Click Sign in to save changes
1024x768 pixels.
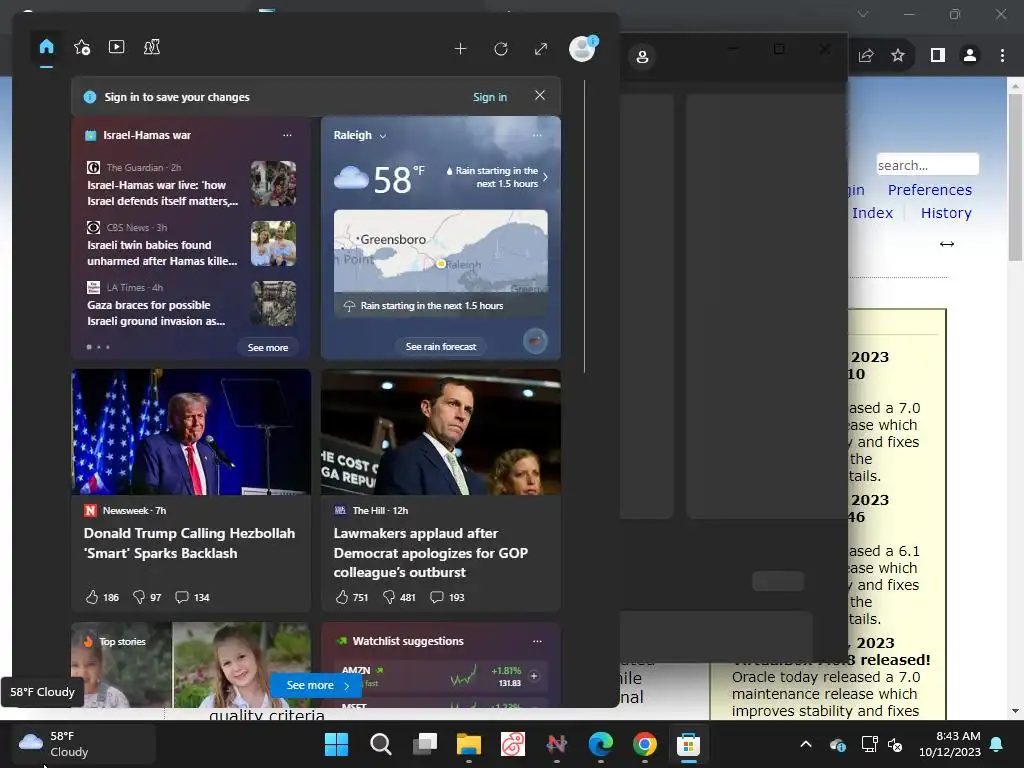pyautogui.click(x=490, y=97)
